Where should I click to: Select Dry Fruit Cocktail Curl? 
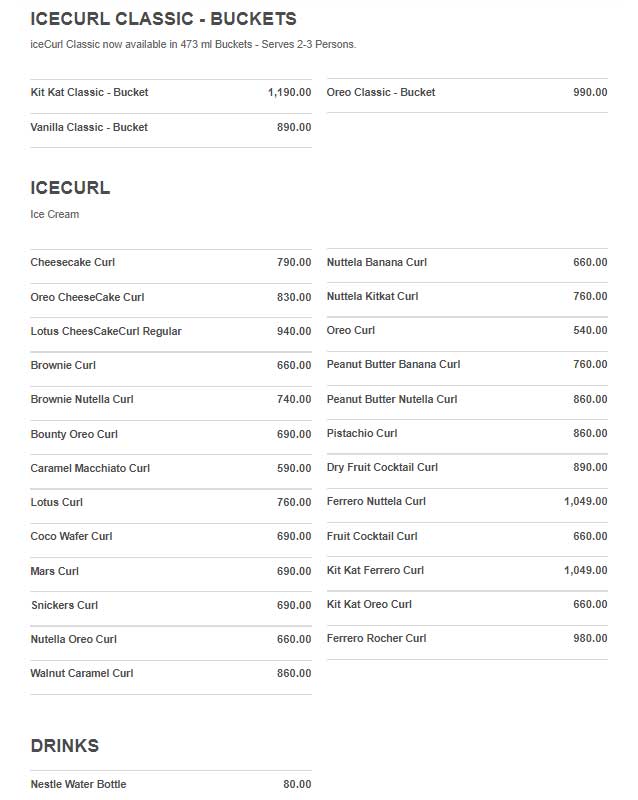(x=467, y=467)
